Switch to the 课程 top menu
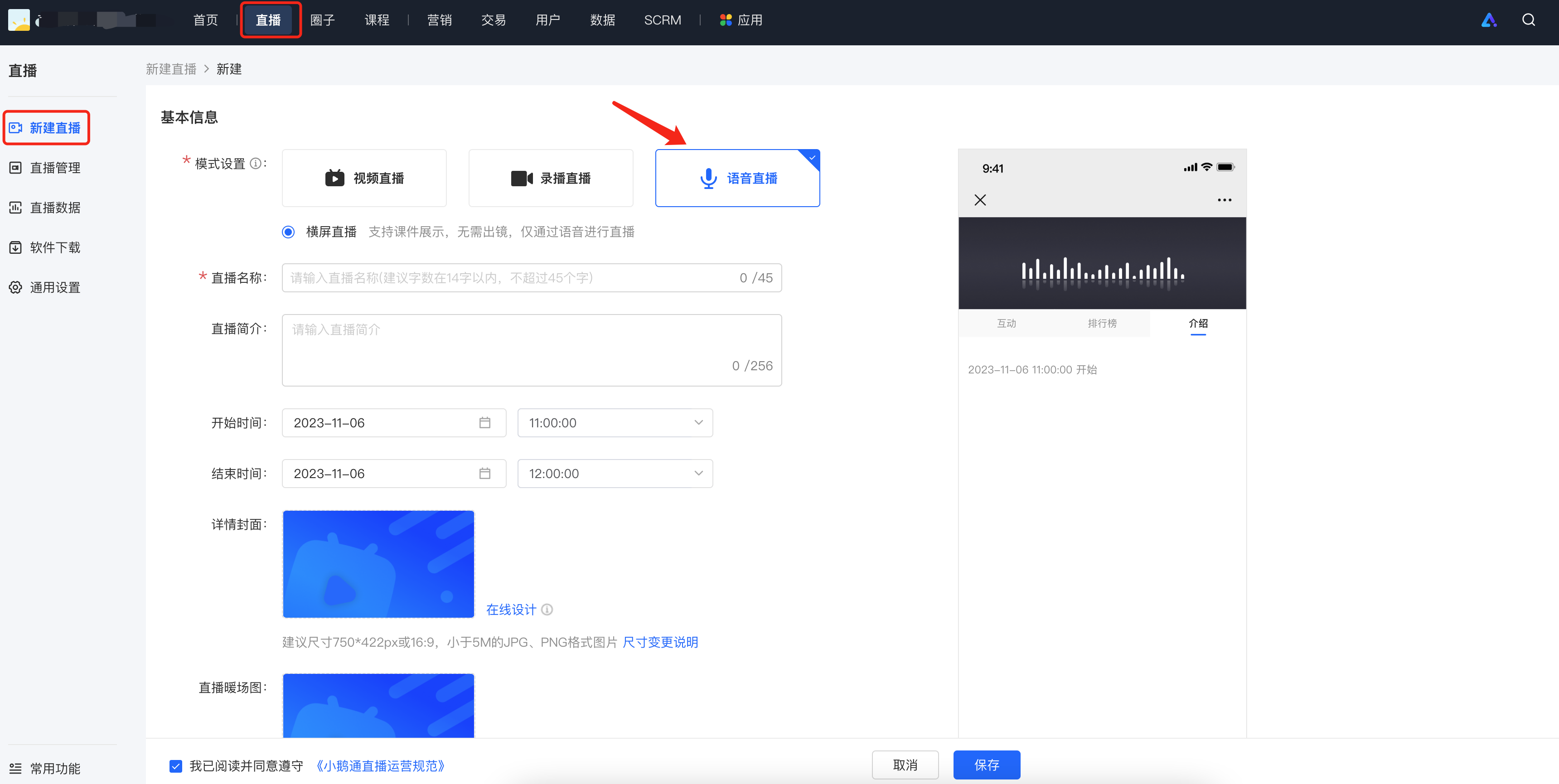The width and height of the screenshot is (1559, 784). pos(377,20)
